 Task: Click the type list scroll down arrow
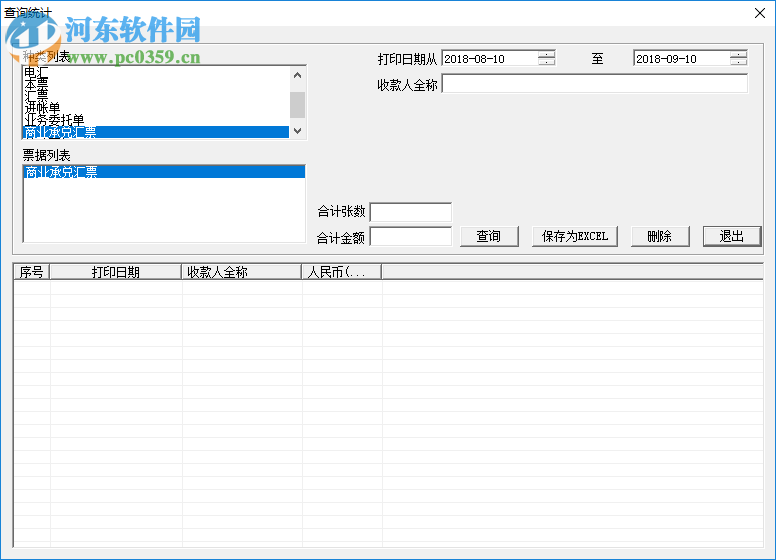297,131
